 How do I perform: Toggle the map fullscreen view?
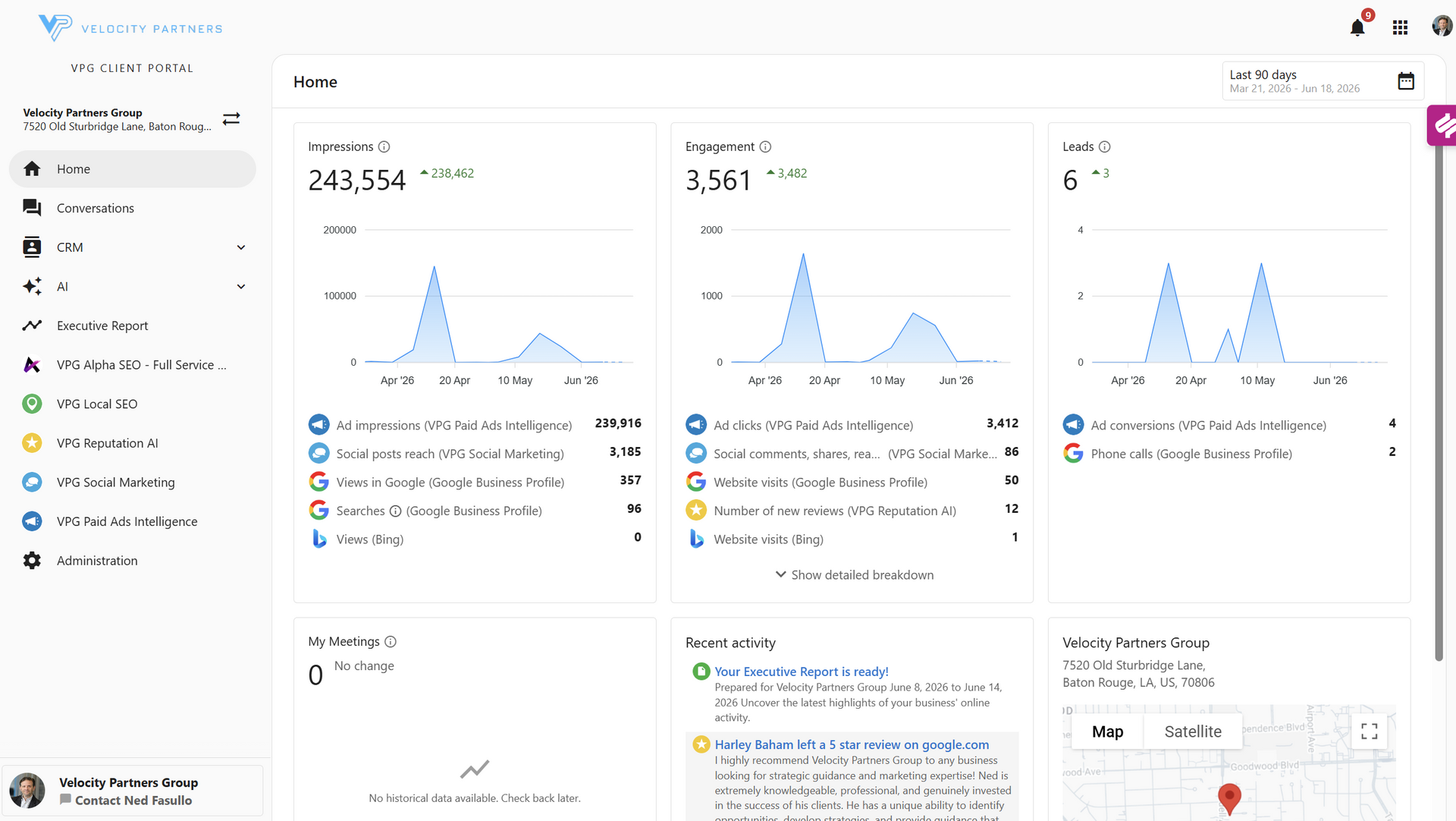[x=1370, y=731]
